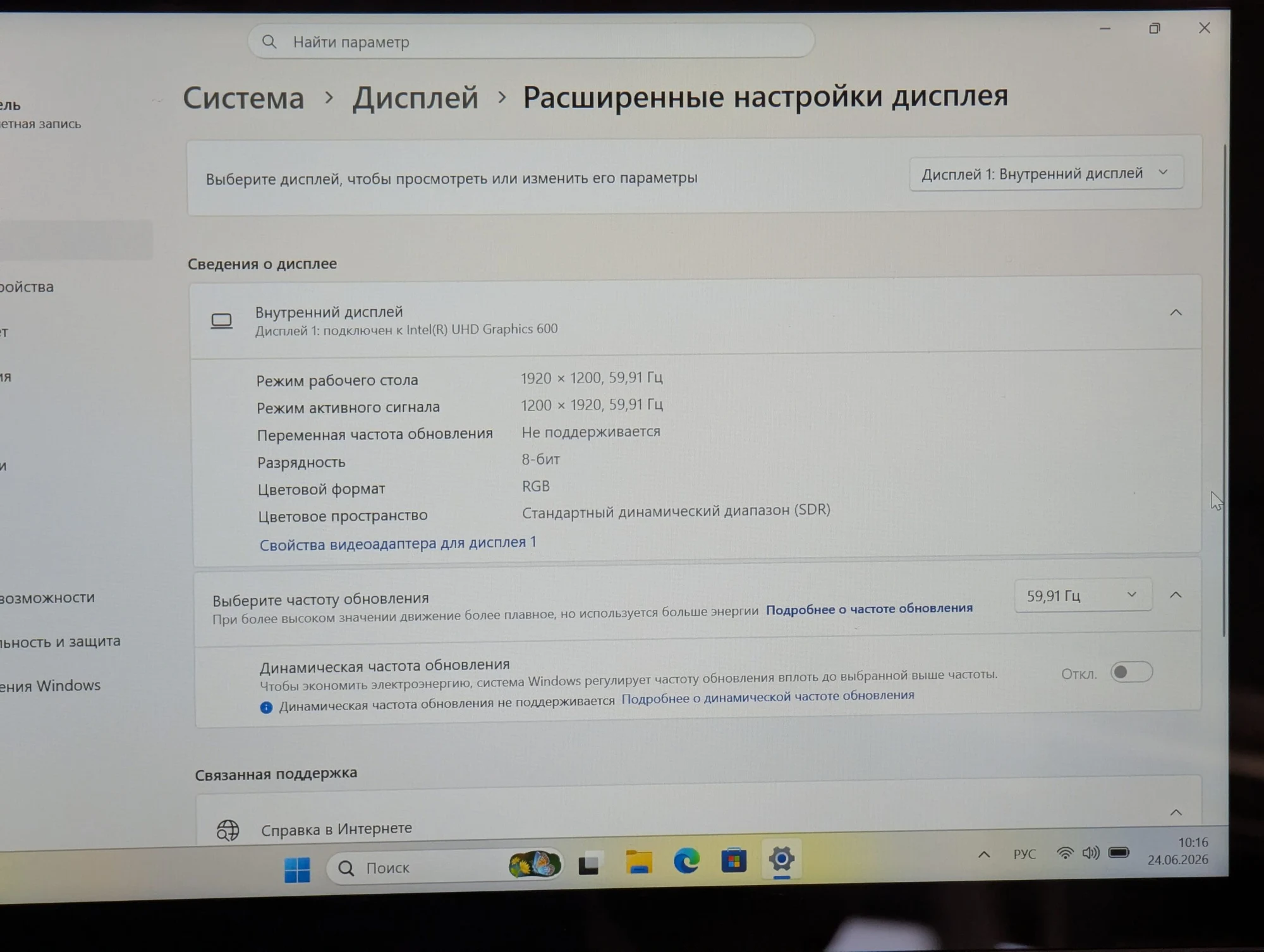
Task: Open the 59,91 Гц refresh rate dropdown
Action: click(1083, 595)
